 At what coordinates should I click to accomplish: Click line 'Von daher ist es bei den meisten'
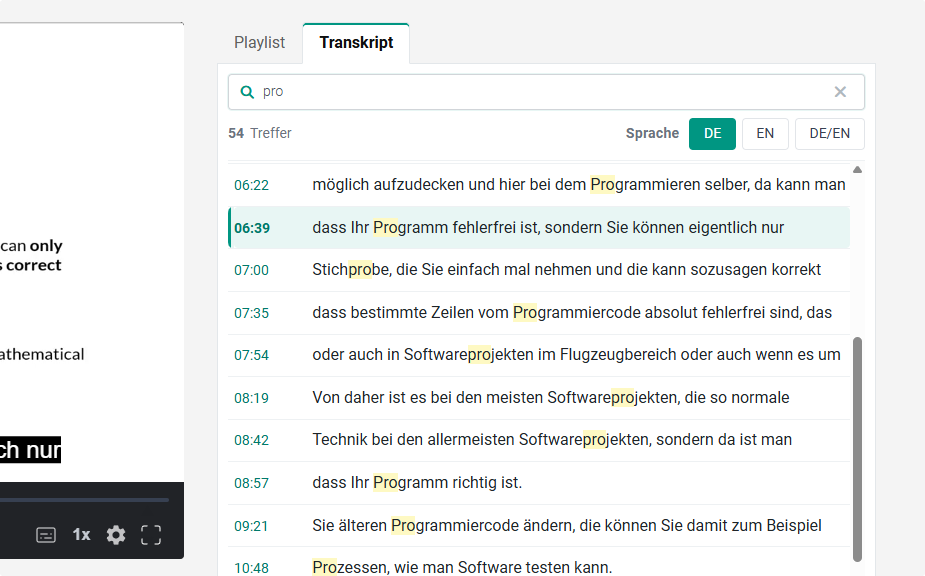click(550, 397)
